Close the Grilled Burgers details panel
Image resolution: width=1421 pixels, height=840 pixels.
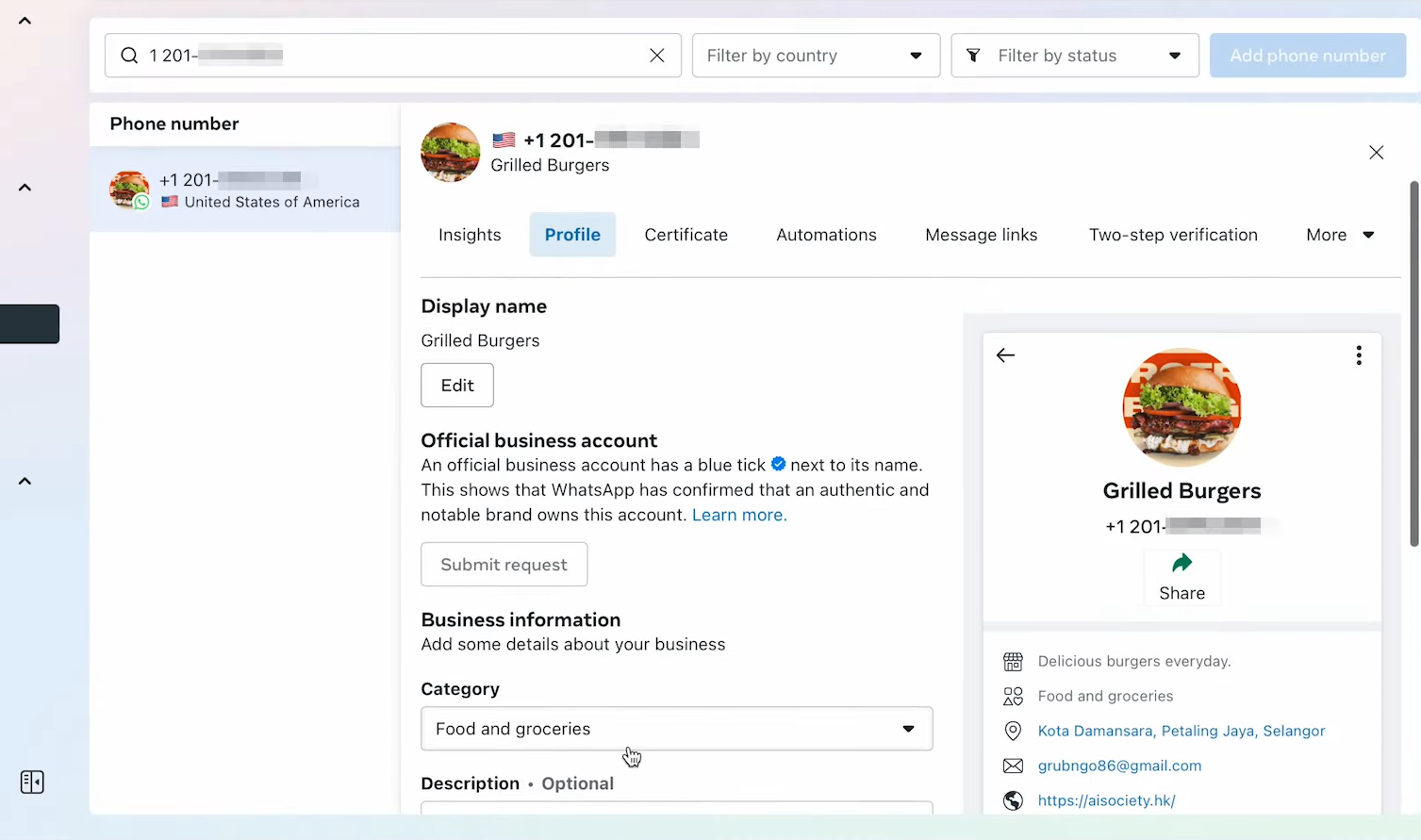pyautogui.click(x=1376, y=153)
